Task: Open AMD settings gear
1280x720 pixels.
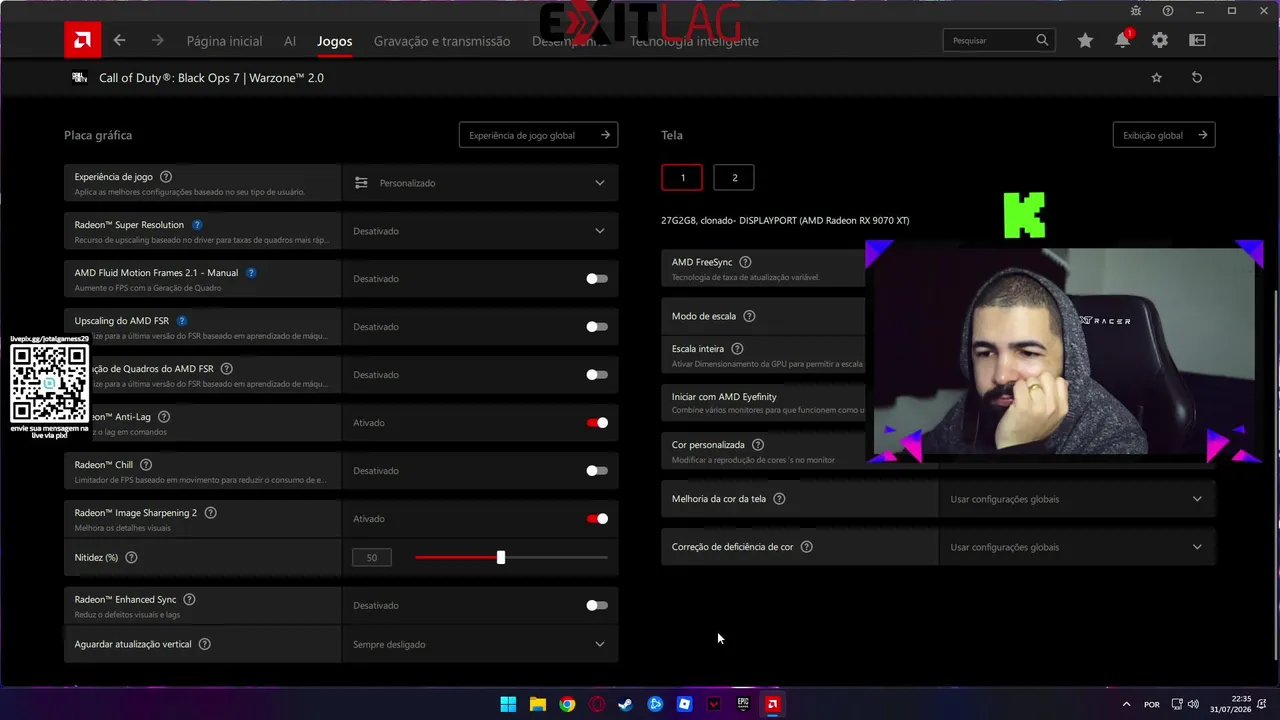Action: (1160, 41)
